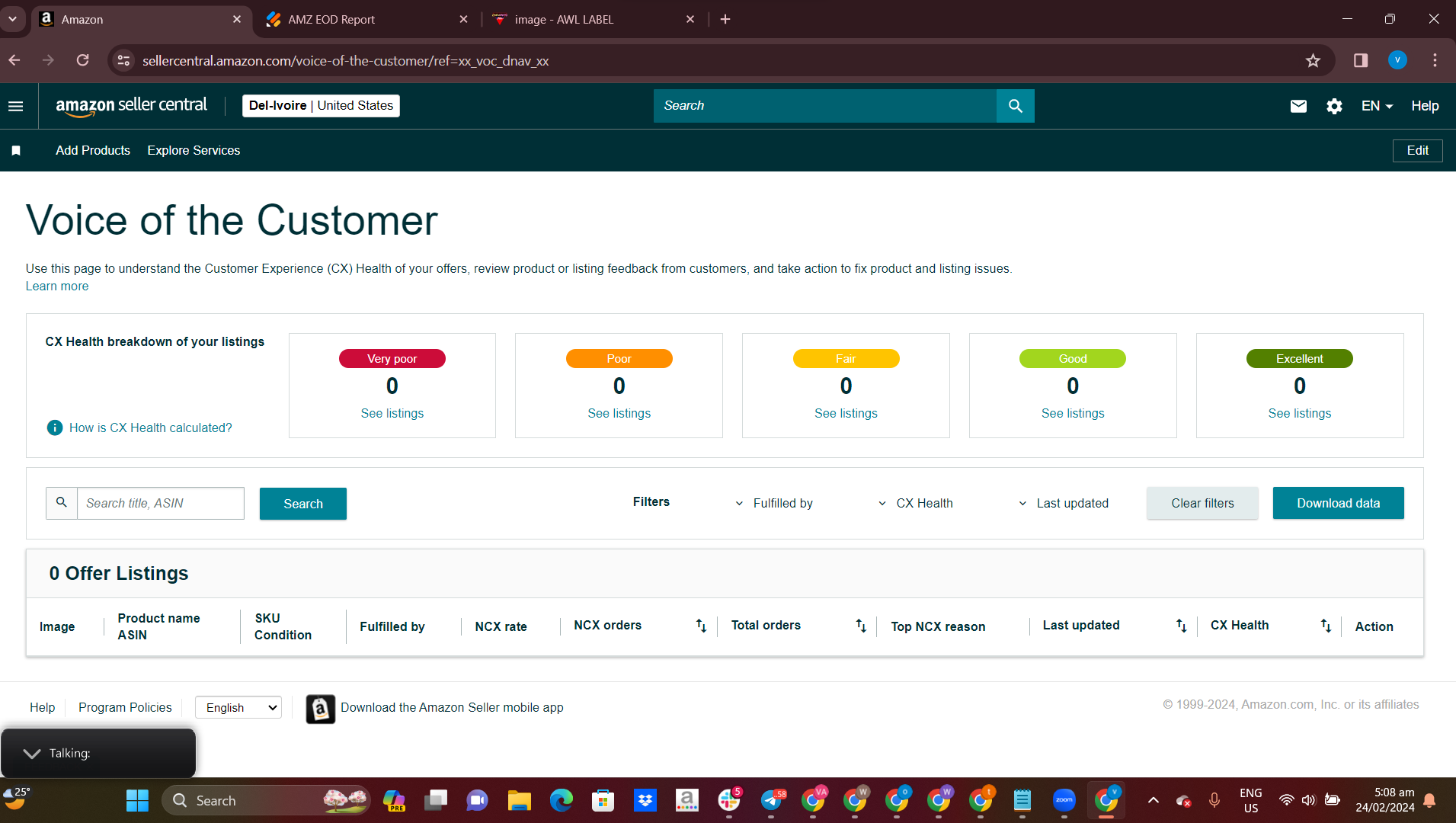
Task: Click the Download data button
Action: point(1338,504)
